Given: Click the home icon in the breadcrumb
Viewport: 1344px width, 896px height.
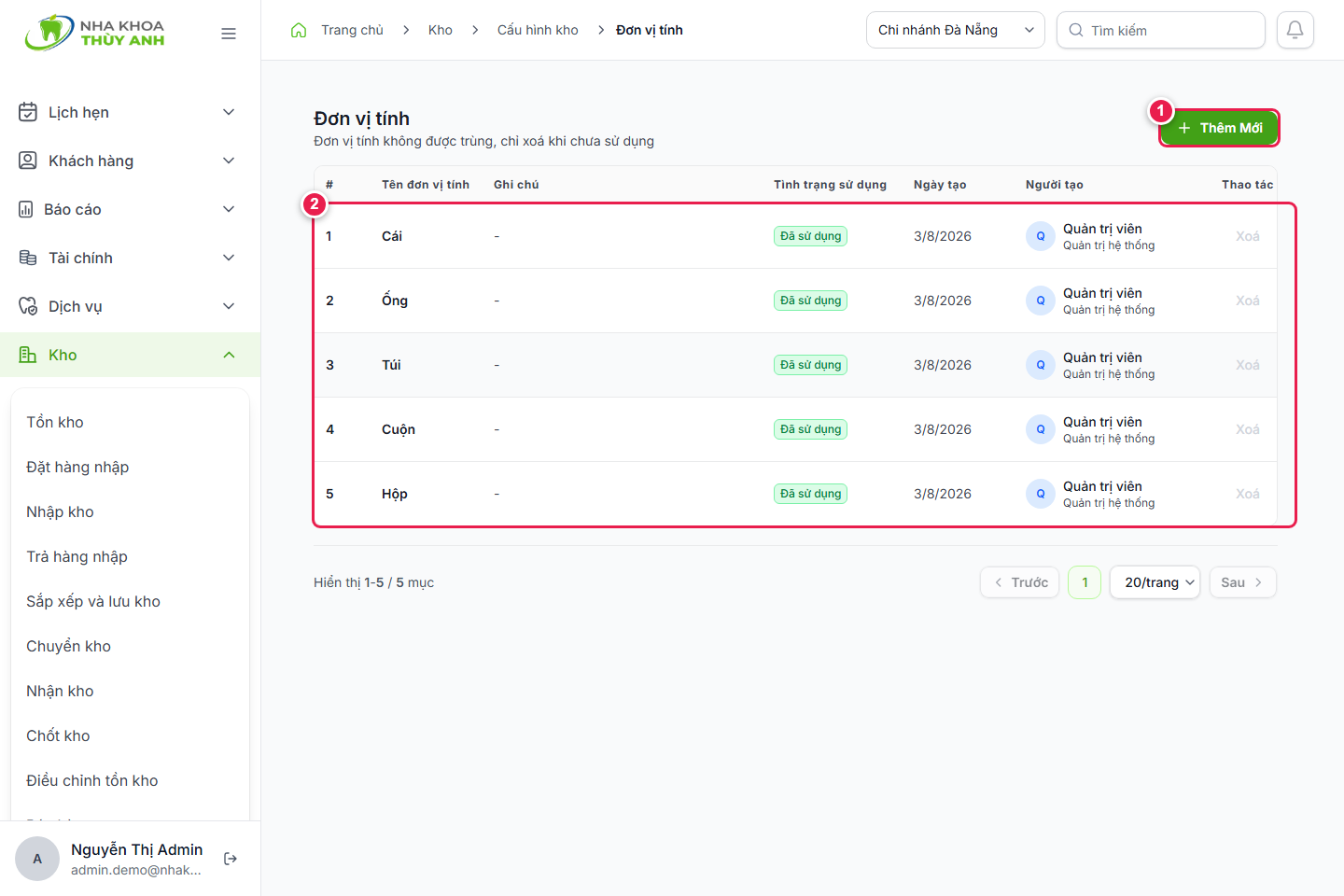Looking at the screenshot, I should [x=299, y=30].
